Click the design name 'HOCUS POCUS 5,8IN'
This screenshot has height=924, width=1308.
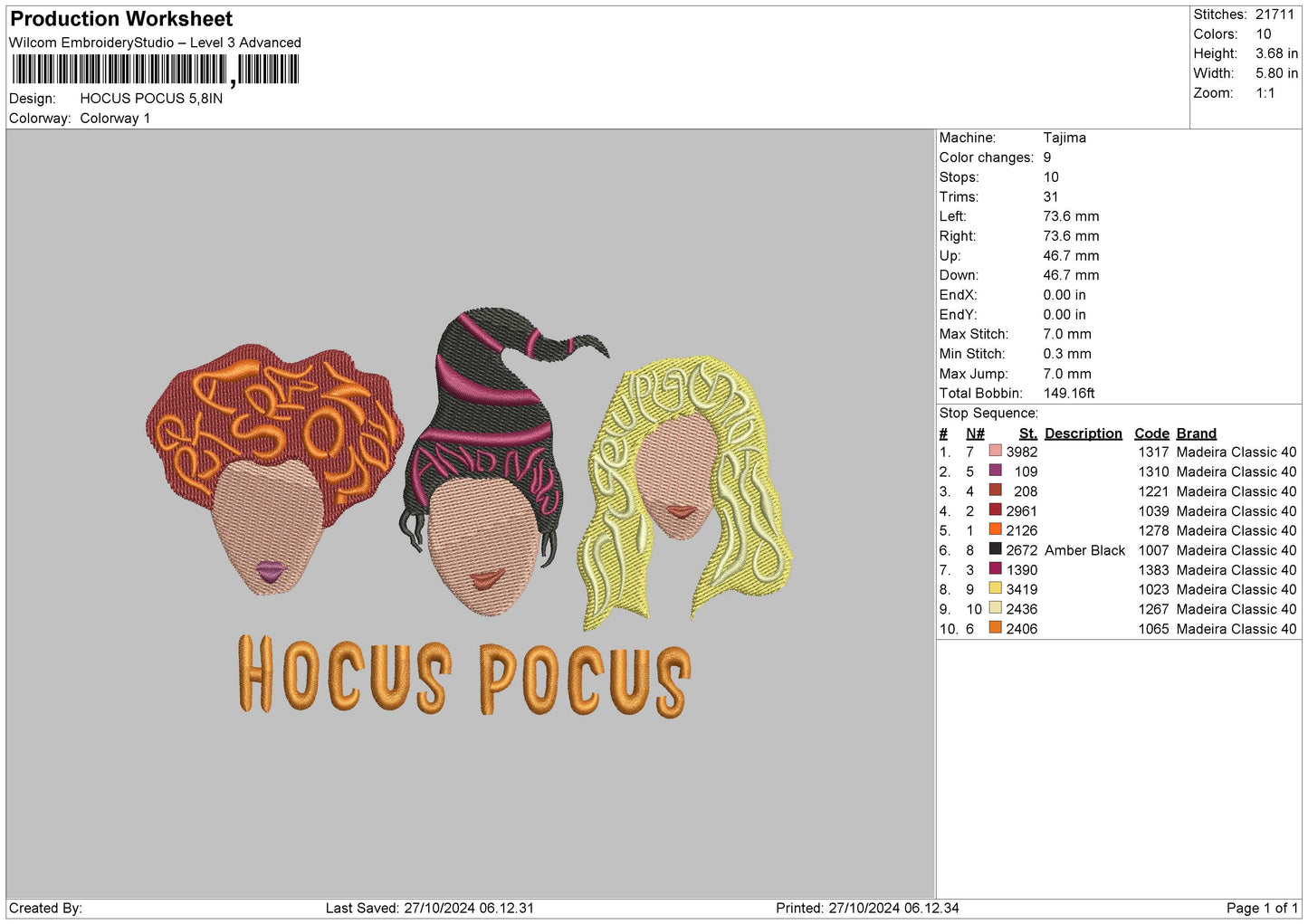pyautogui.click(x=151, y=99)
